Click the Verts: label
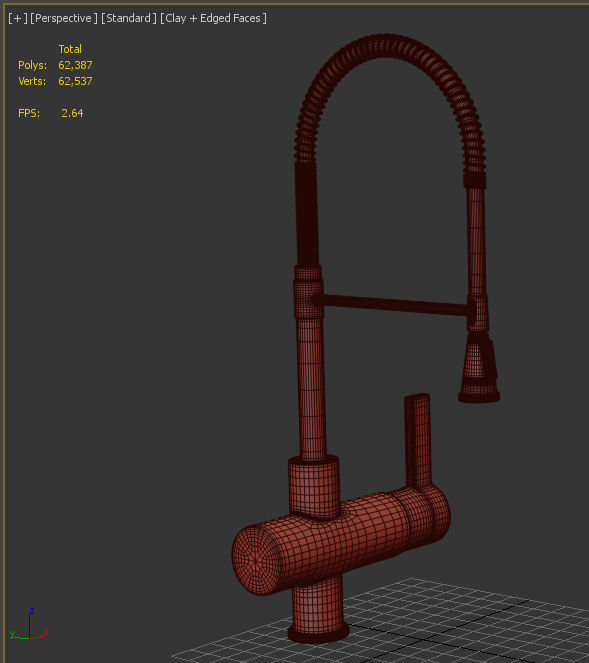This screenshot has width=589, height=663. click(x=32, y=81)
